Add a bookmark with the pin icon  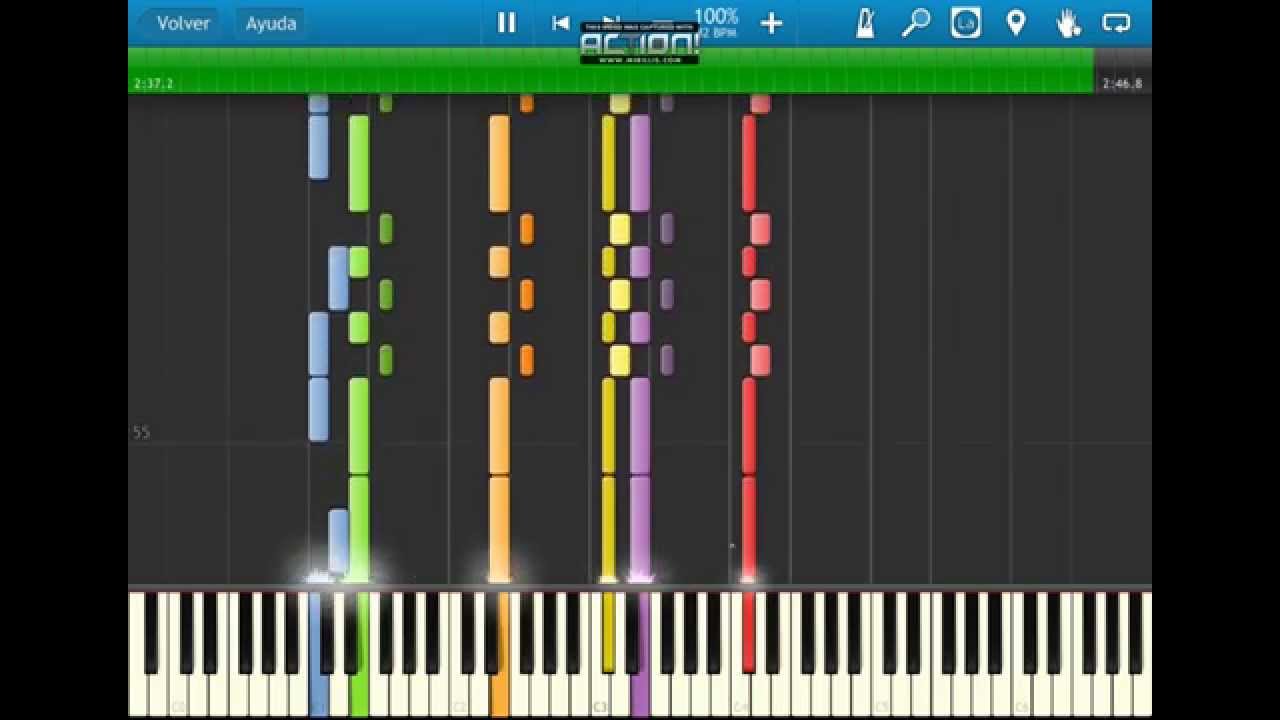pos(1016,23)
